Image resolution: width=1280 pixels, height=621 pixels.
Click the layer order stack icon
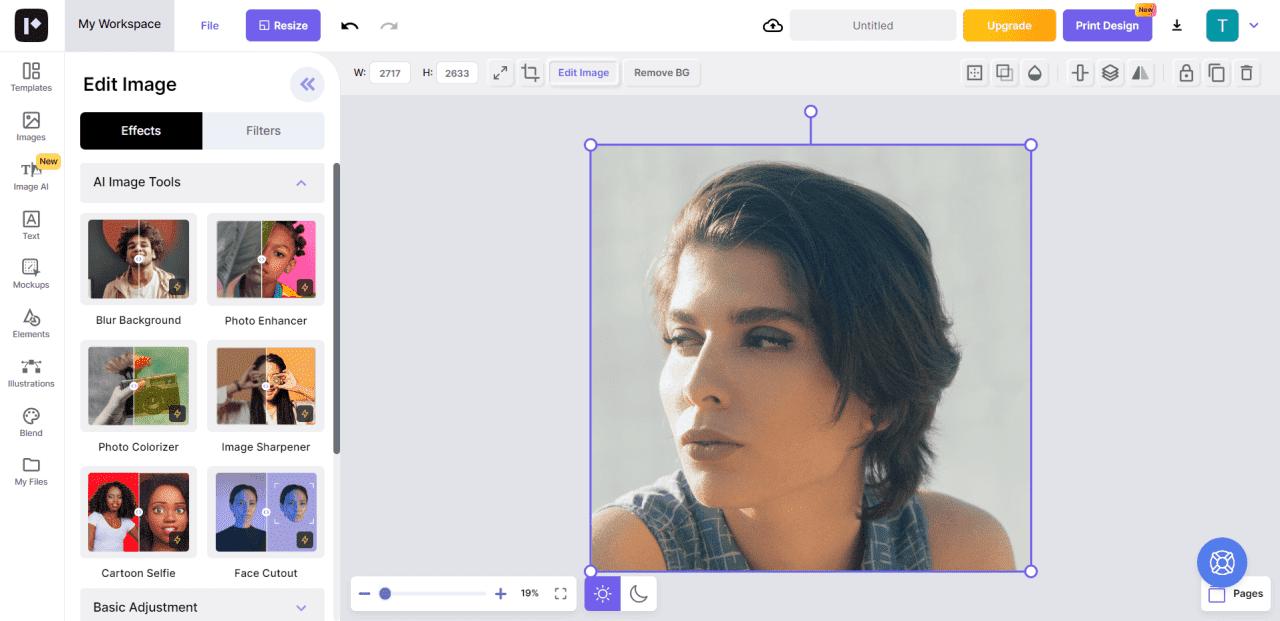(1110, 73)
